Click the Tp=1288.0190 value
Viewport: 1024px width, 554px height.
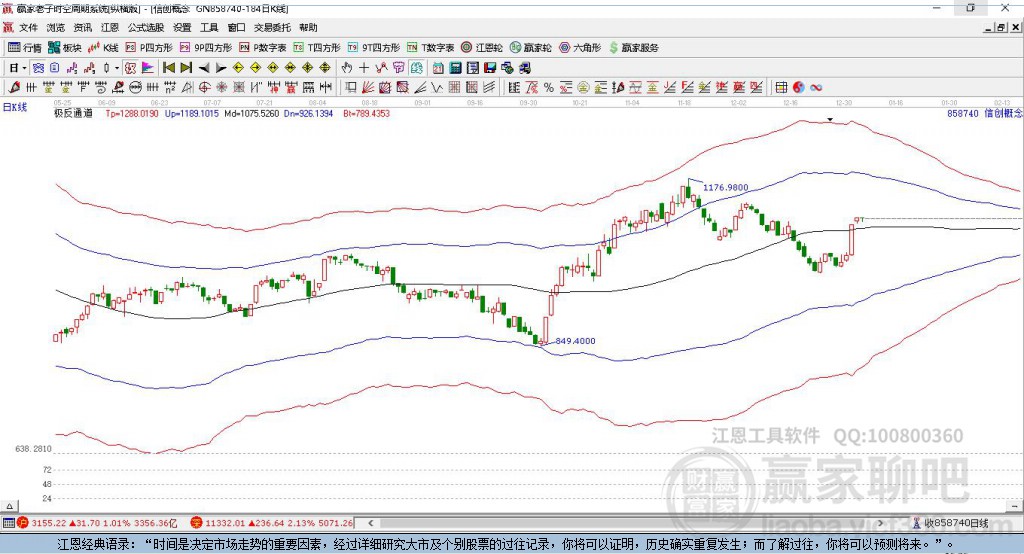(x=132, y=113)
